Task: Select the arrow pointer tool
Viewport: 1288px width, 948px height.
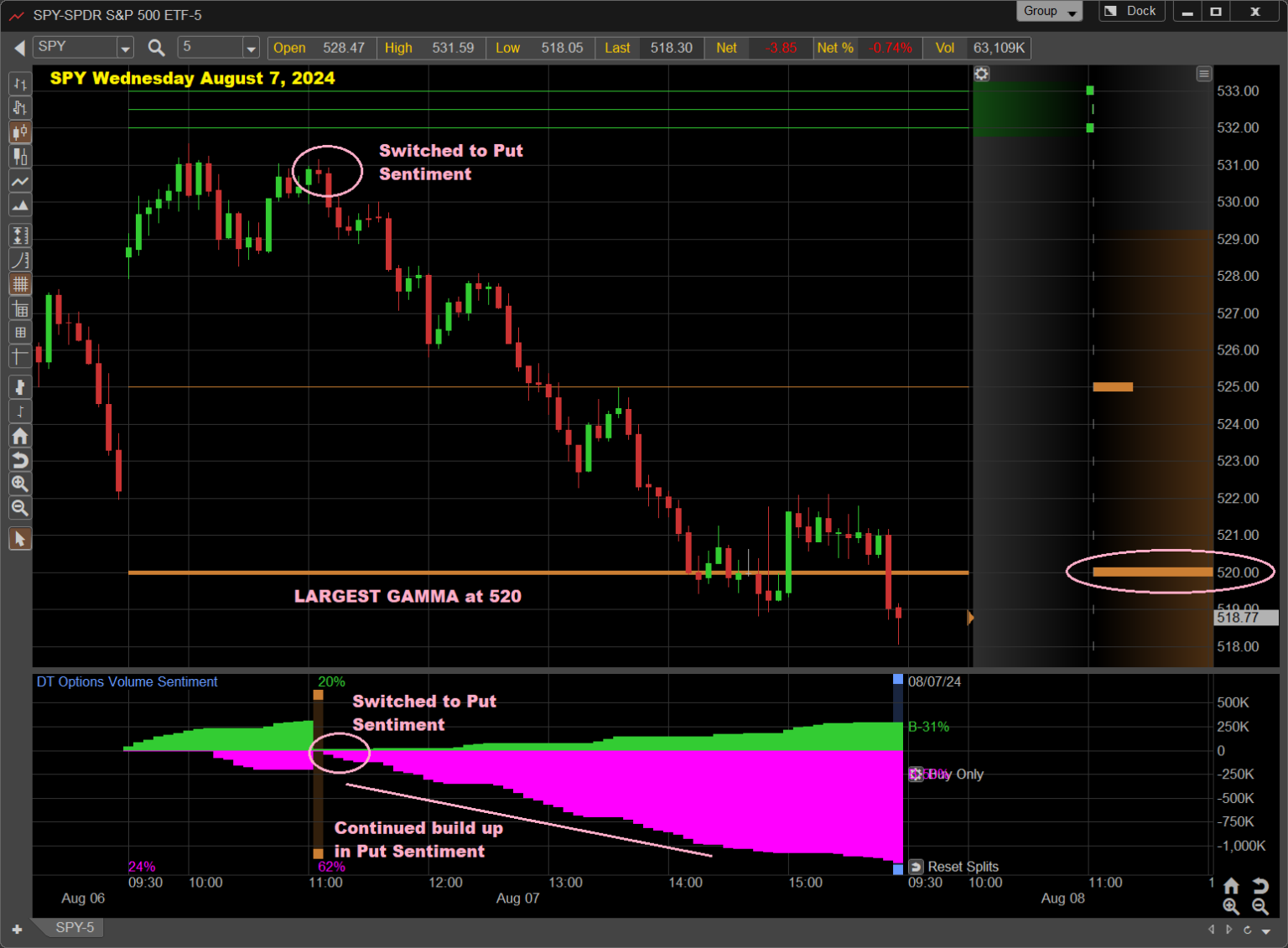Action: coord(19,539)
